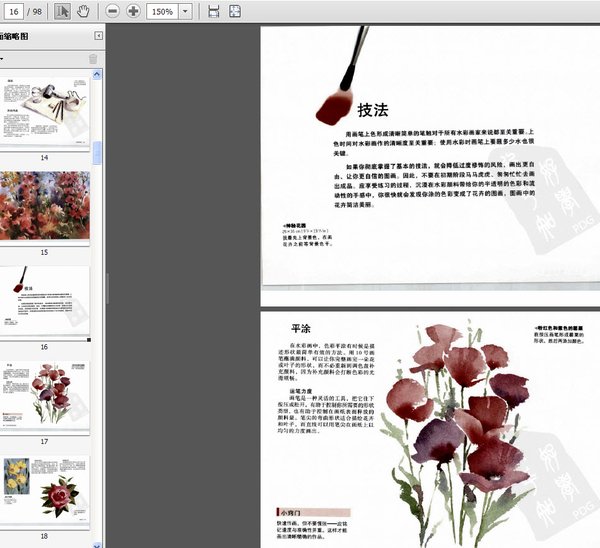Open the zoom percentage dropdown arrow

pos(185,11)
